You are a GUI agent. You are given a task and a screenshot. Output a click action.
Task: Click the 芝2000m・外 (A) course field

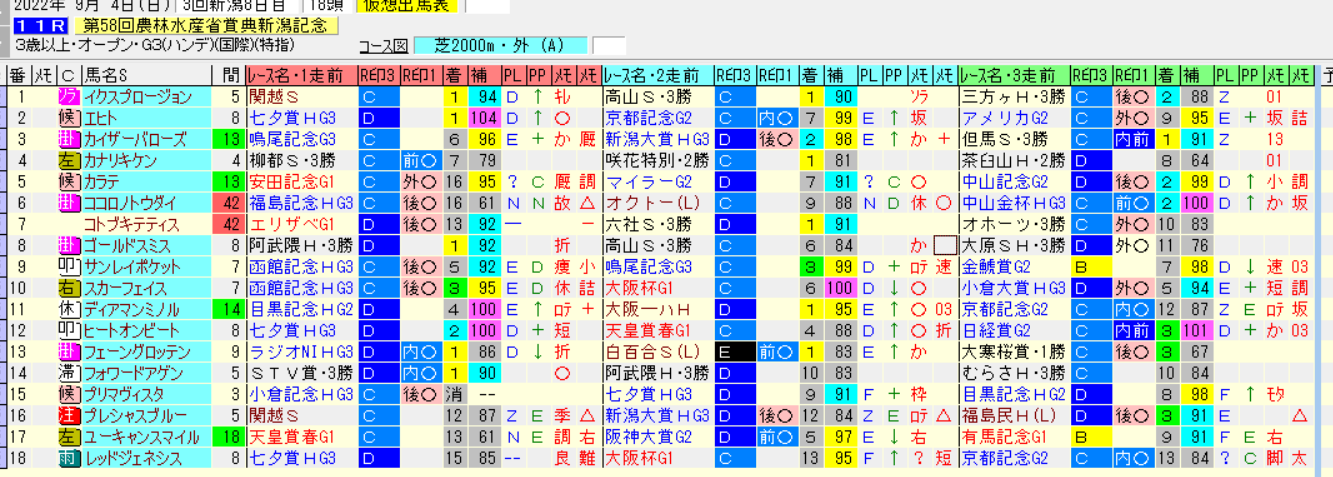[499, 46]
